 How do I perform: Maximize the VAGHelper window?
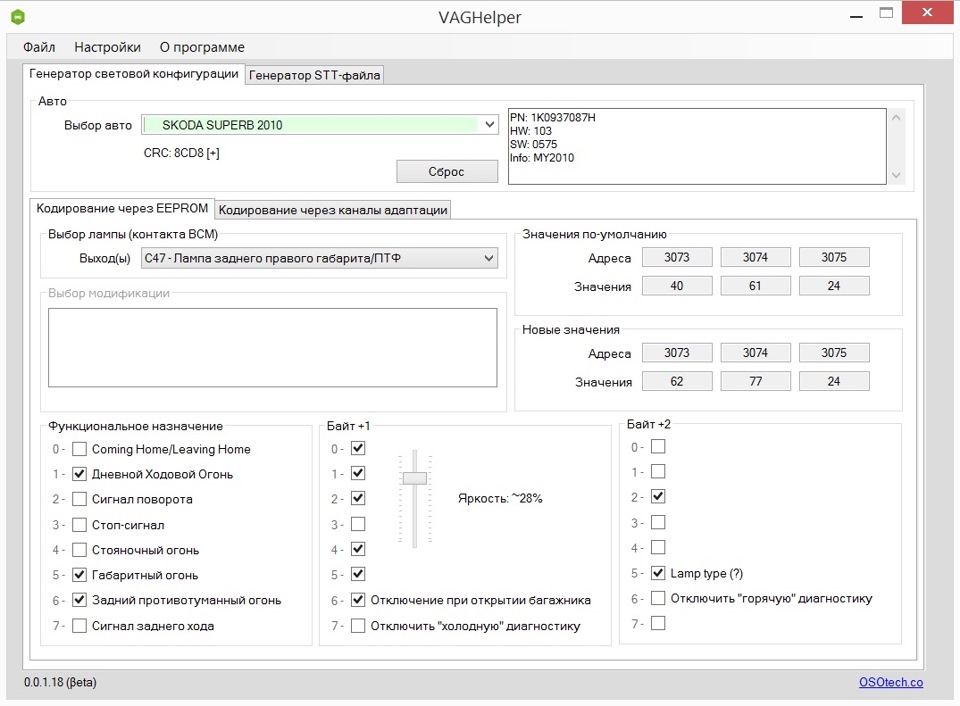(887, 15)
